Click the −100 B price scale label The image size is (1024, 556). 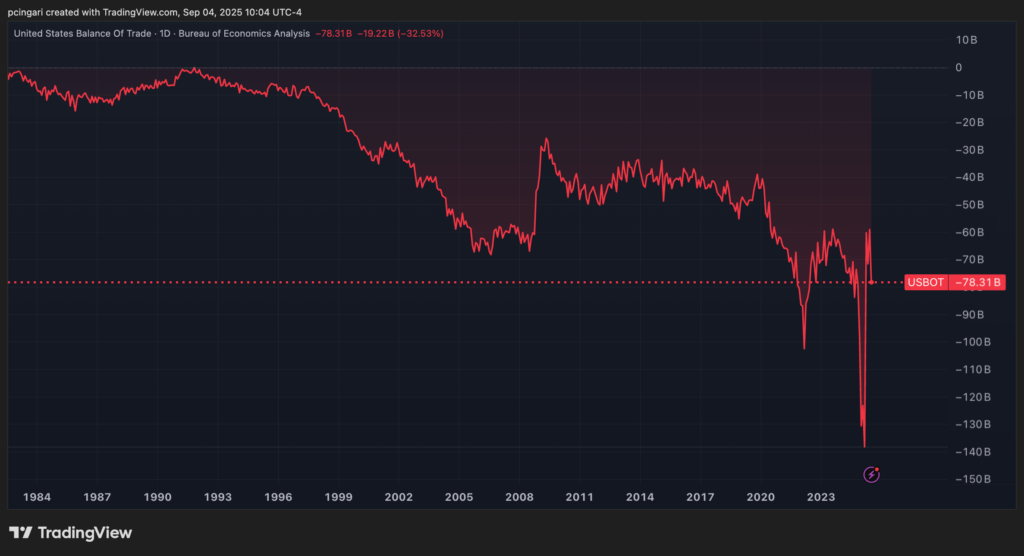[x=970, y=342]
